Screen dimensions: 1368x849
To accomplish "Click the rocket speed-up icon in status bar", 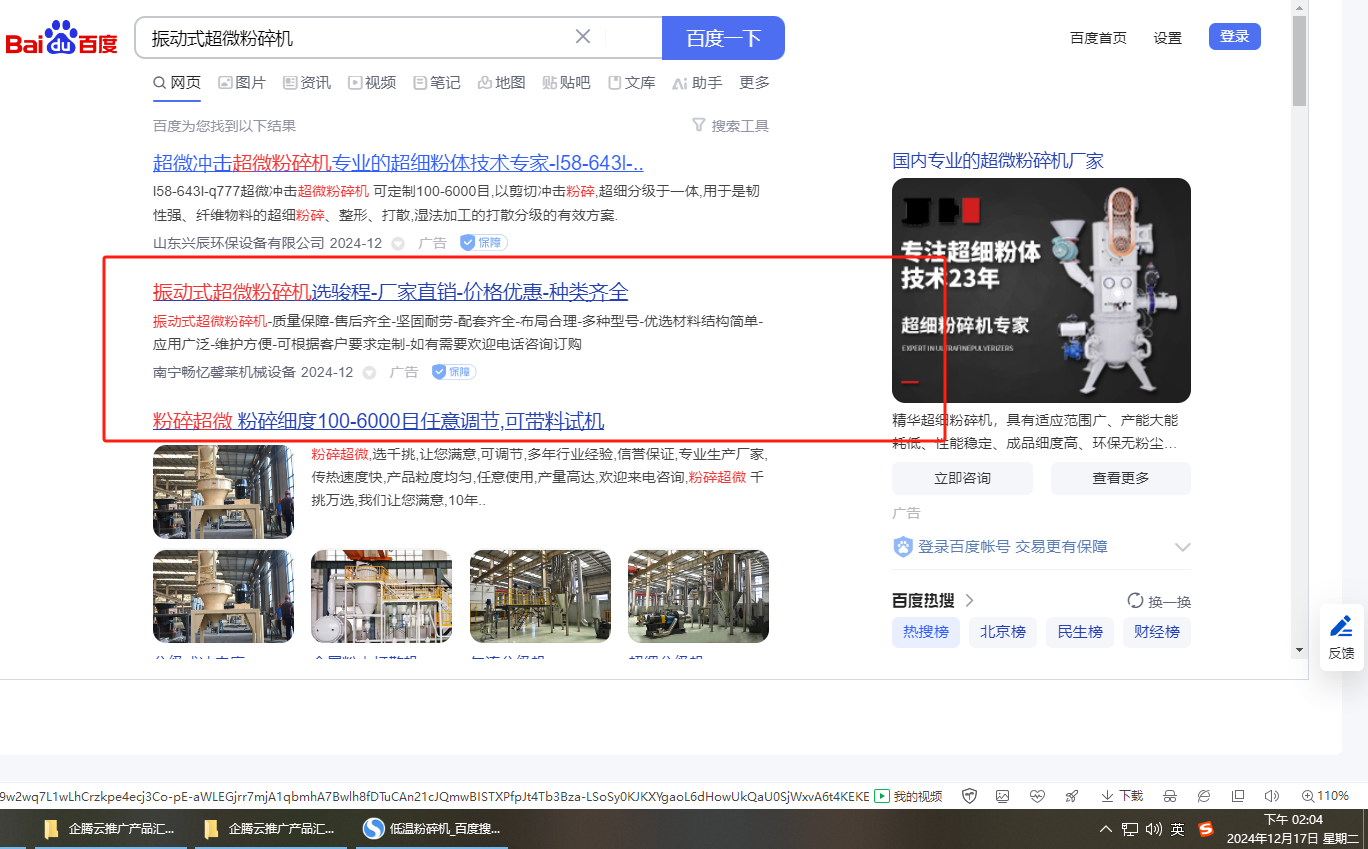I will (1072, 796).
